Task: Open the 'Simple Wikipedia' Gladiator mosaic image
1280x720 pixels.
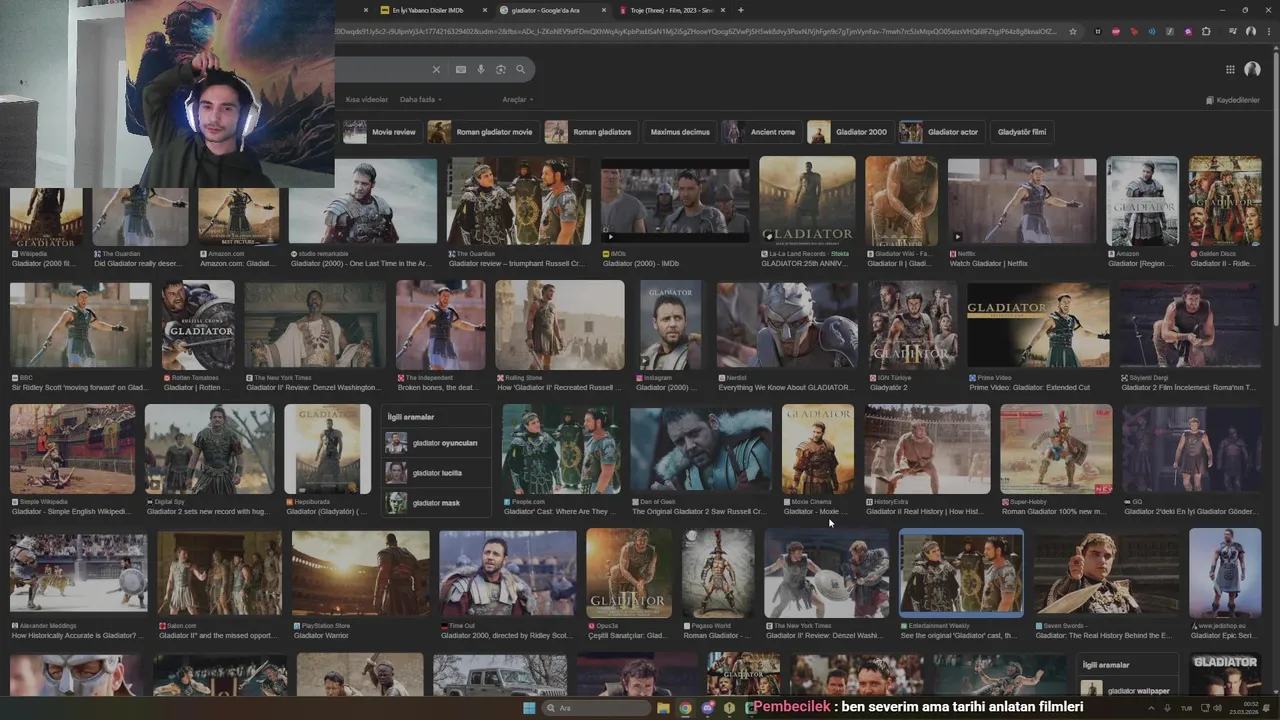Action: tap(72, 449)
